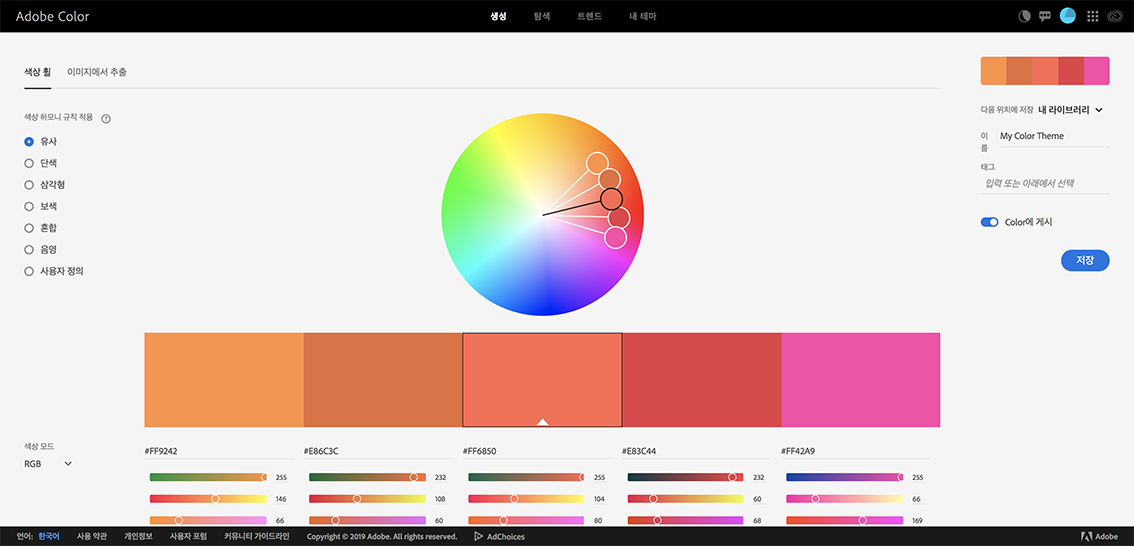Image resolution: width=1134 pixels, height=546 pixels.
Task: Click the My Color Theme name field
Action: 1054,136
